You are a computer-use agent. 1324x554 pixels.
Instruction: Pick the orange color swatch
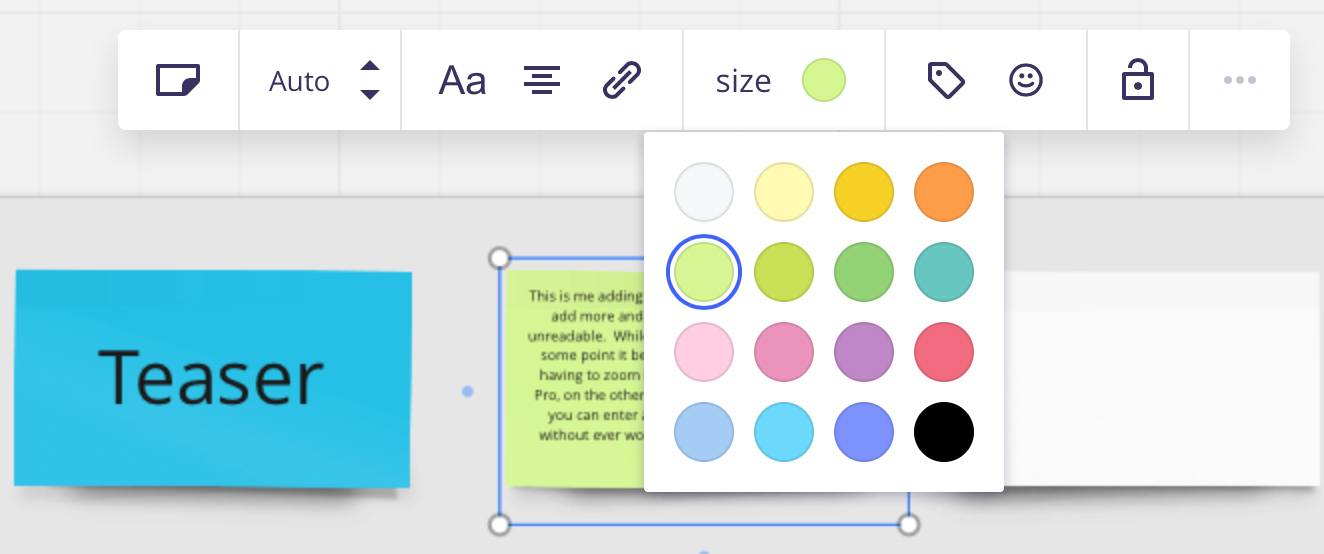(x=944, y=192)
